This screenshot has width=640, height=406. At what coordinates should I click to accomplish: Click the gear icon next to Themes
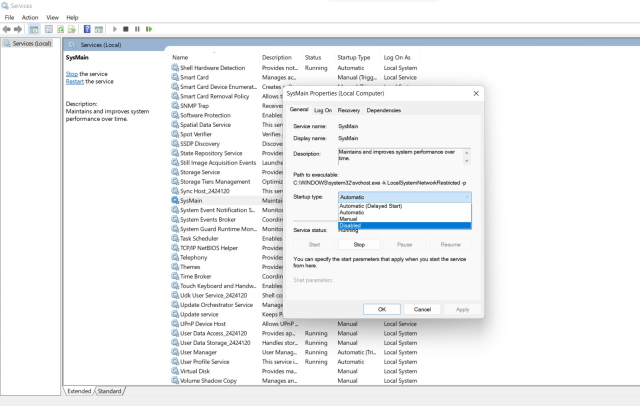pos(175,267)
